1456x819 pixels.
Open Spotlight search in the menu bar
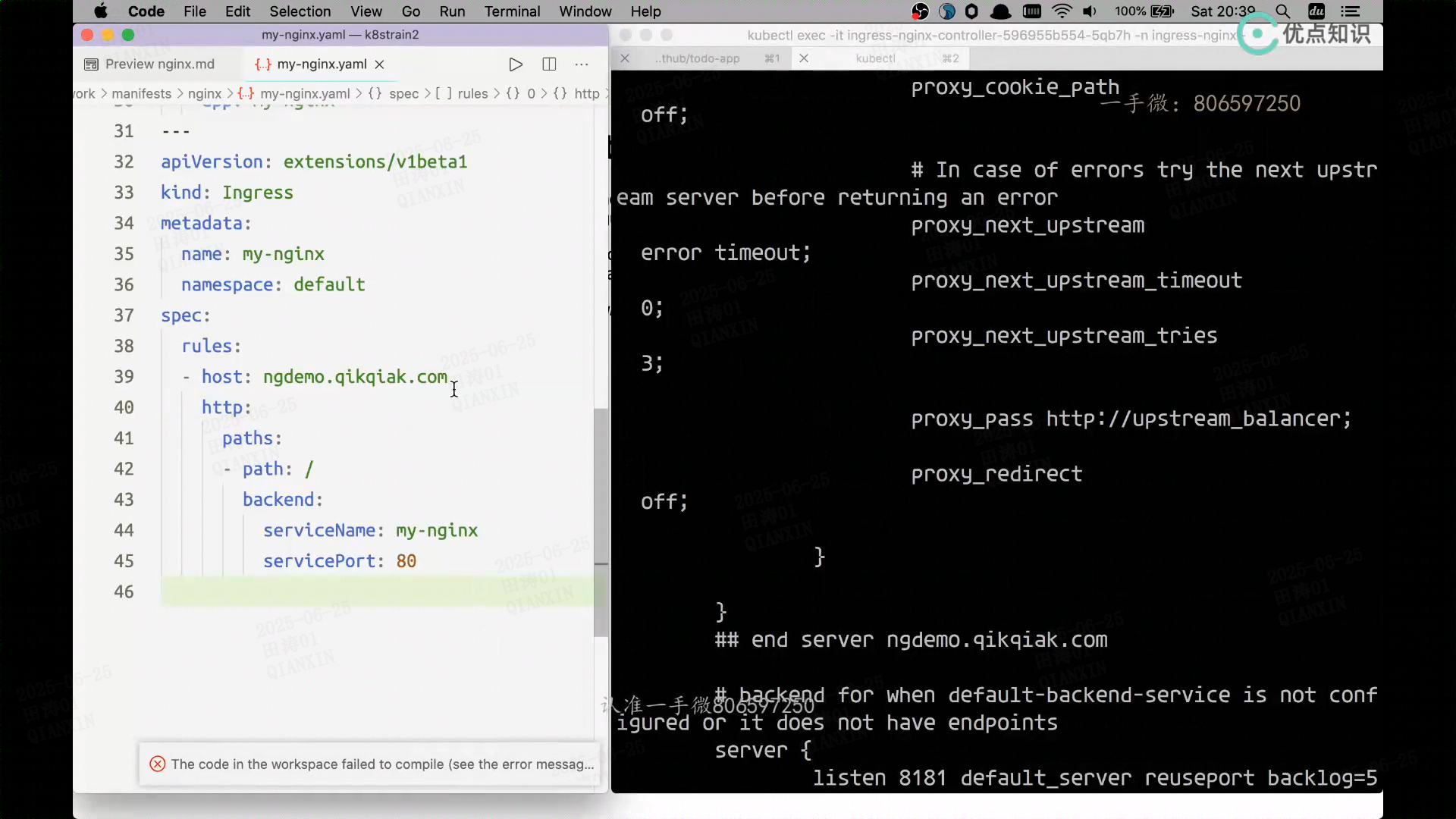point(1282,11)
